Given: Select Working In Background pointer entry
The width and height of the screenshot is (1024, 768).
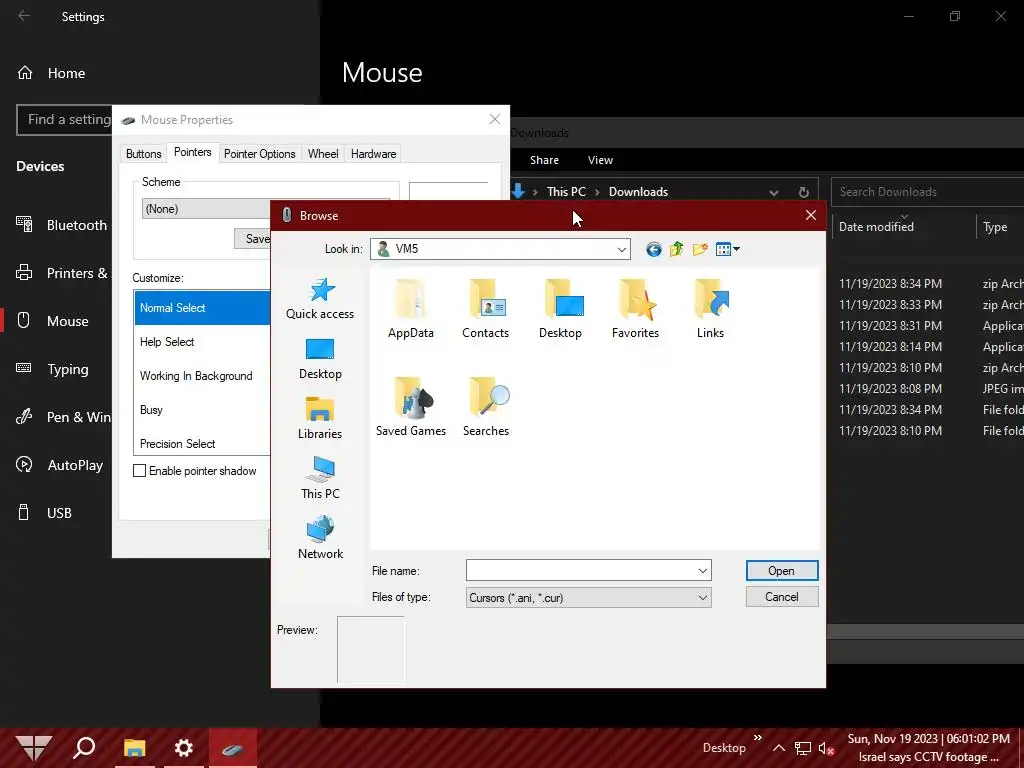Looking at the screenshot, I should click(x=202, y=376).
